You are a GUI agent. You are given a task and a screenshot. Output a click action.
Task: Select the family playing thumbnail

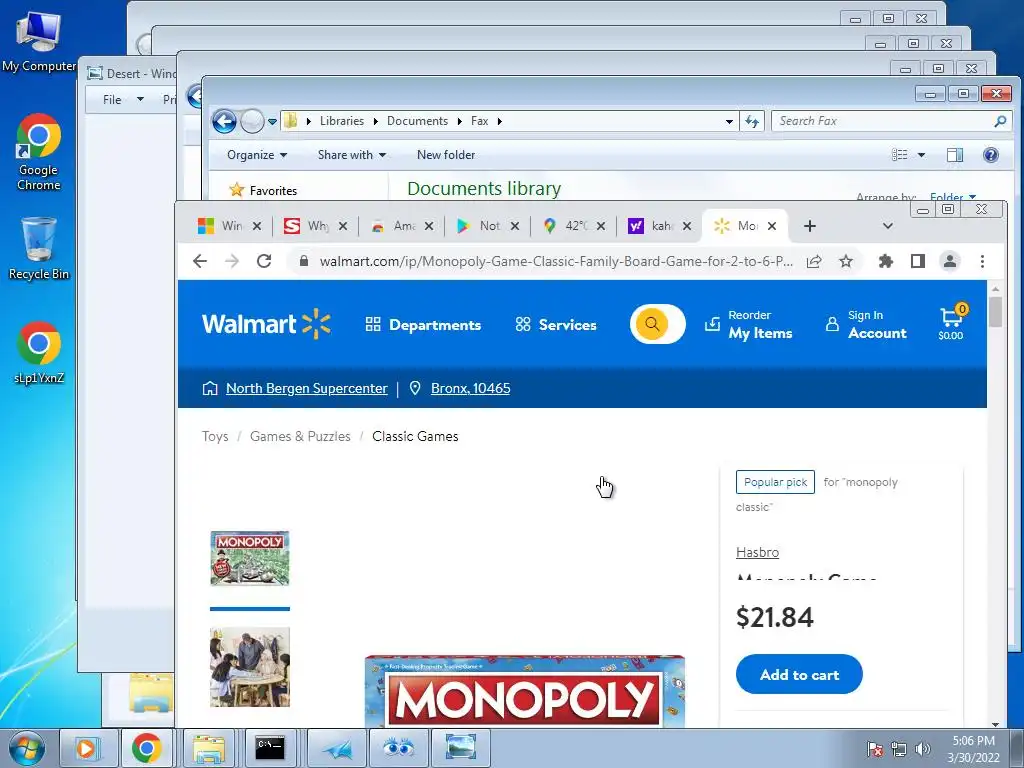tap(249, 667)
